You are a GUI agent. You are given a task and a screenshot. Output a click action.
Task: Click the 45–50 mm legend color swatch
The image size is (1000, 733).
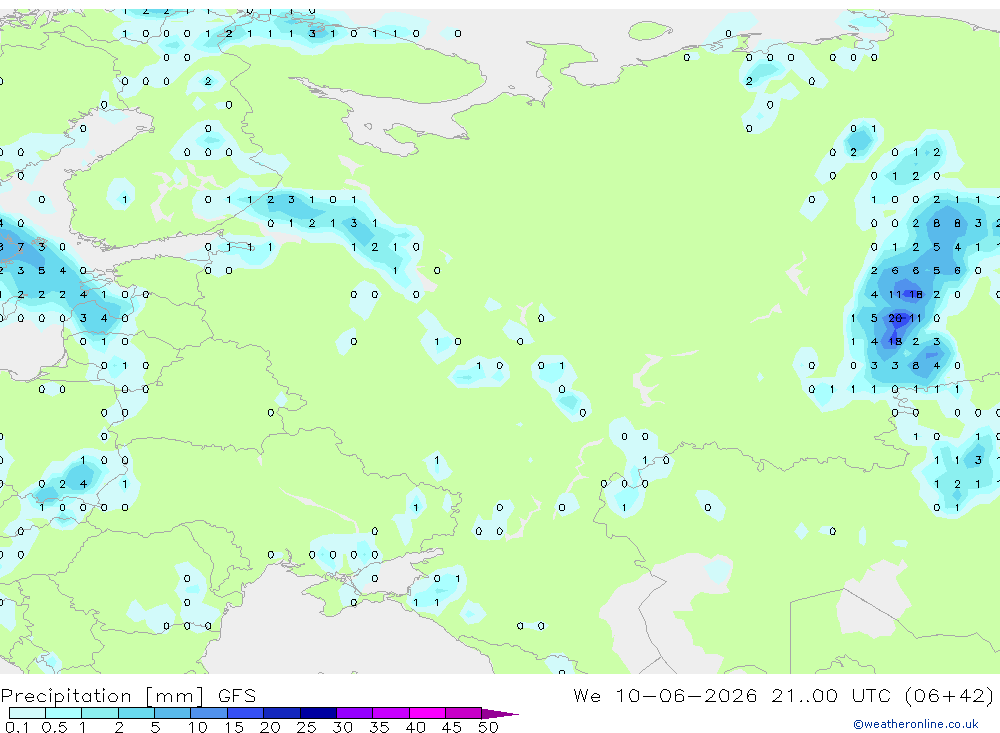(463, 713)
